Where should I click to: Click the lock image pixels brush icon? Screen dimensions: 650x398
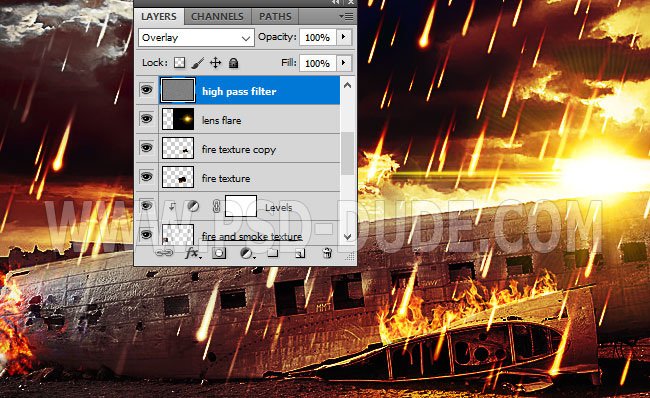pos(198,63)
